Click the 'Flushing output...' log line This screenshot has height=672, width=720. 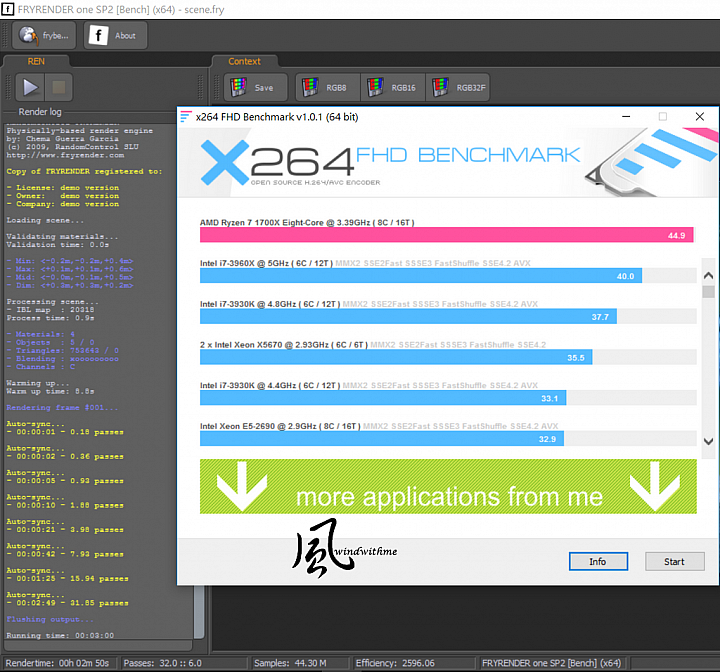coord(50,619)
